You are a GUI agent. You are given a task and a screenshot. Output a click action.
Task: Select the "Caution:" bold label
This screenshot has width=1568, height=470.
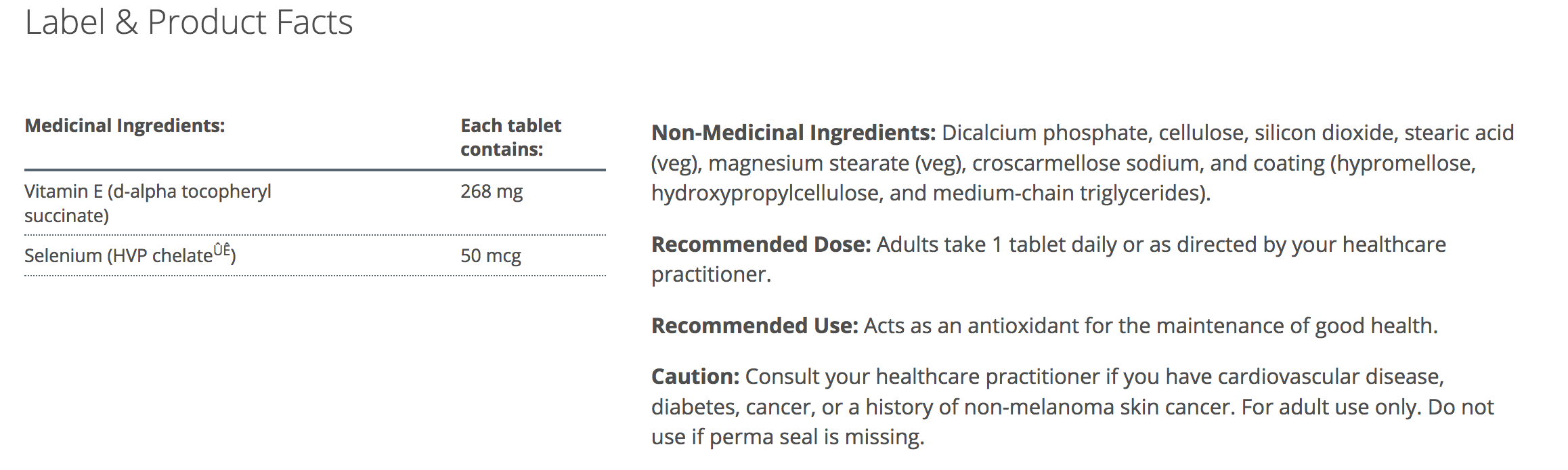pos(695,377)
